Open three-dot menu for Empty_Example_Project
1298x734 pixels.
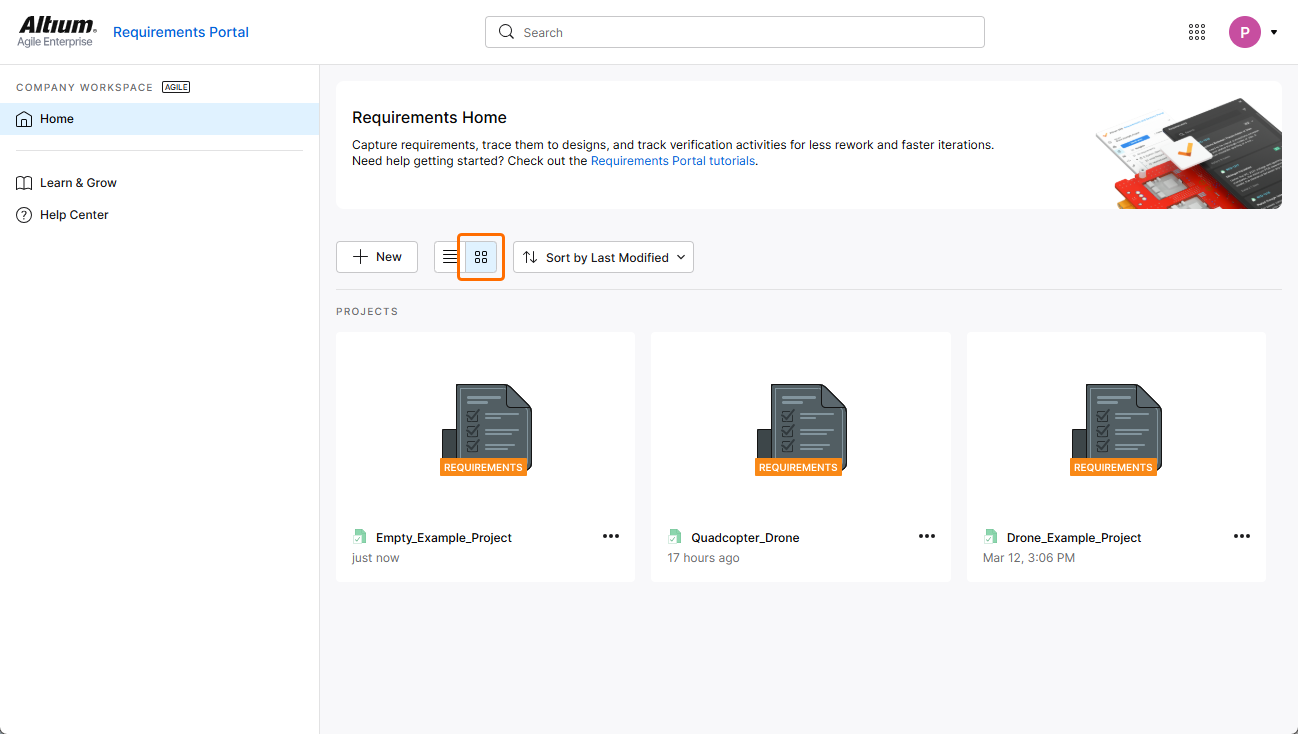coord(611,536)
